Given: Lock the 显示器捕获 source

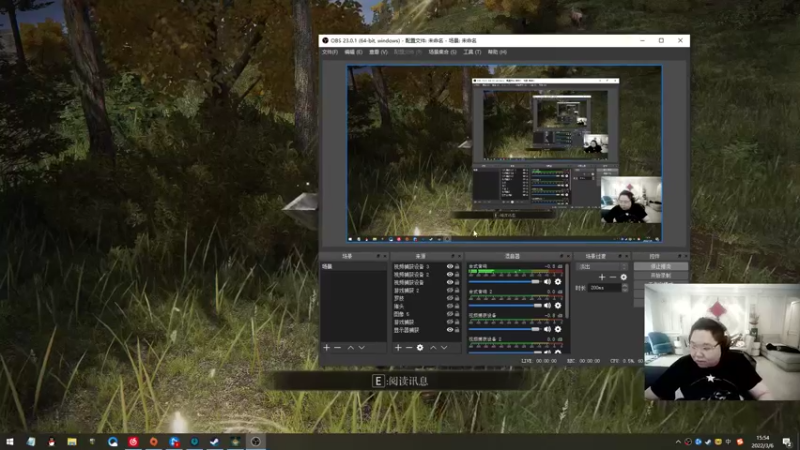Looking at the screenshot, I should click(x=457, y=330).
